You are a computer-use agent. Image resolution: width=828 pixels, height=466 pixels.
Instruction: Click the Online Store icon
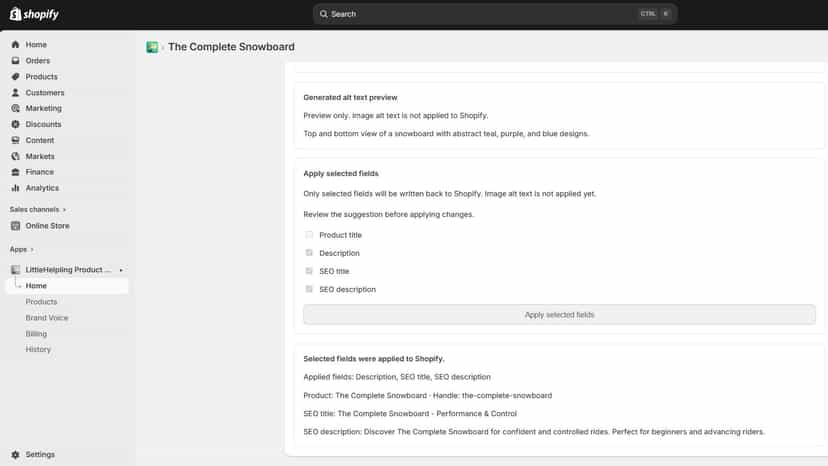click(15, 226)
